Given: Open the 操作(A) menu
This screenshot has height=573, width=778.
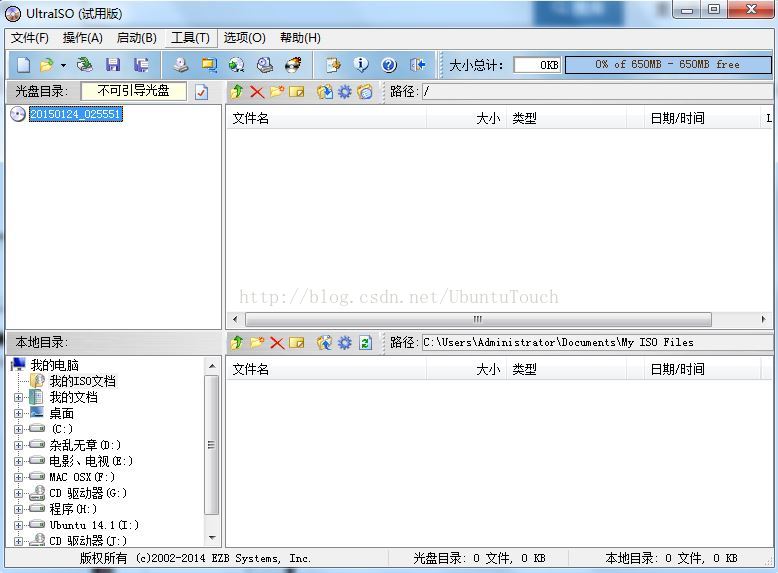Looking at the screenshot, I should (x=82, y=38).
